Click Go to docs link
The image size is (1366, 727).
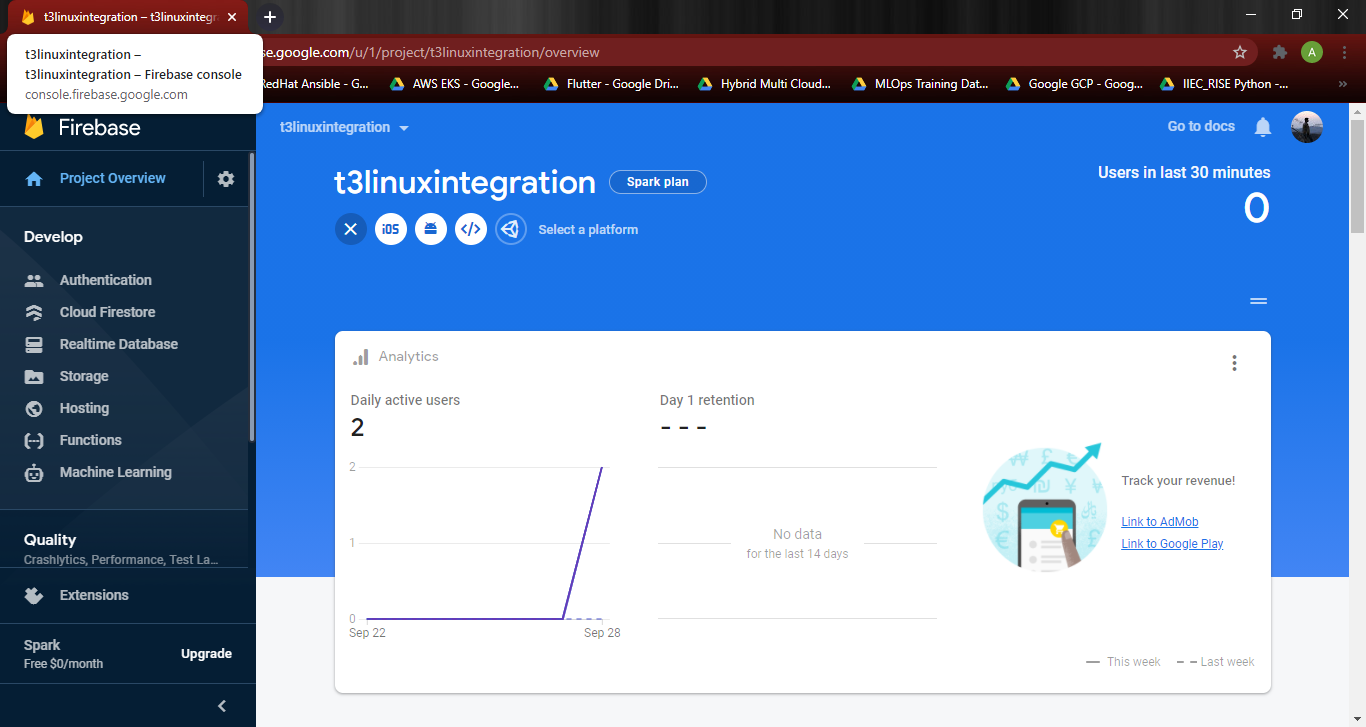click(1201, 126)
